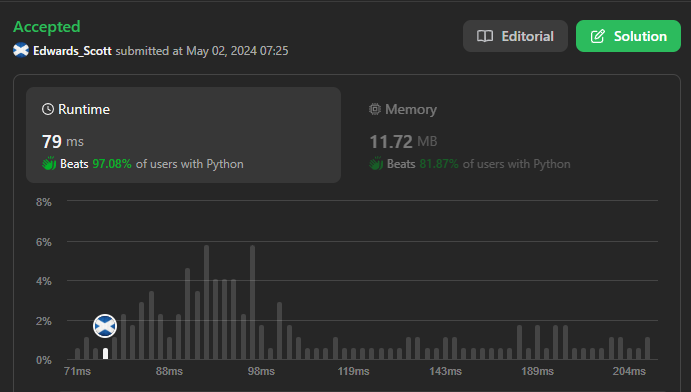Click the flag marker on the runtime chart
This screenshot has width=691, height=392.
point(105,326)
